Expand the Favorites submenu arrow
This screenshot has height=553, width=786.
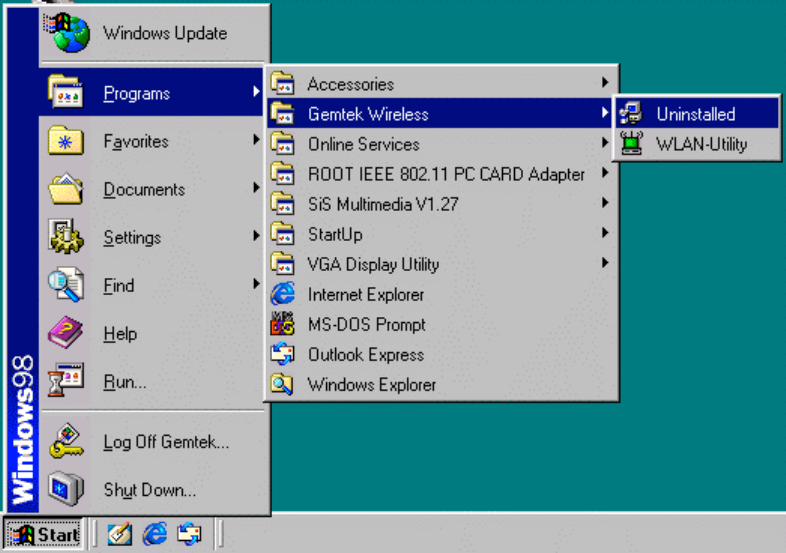click(x=256, y=139)
